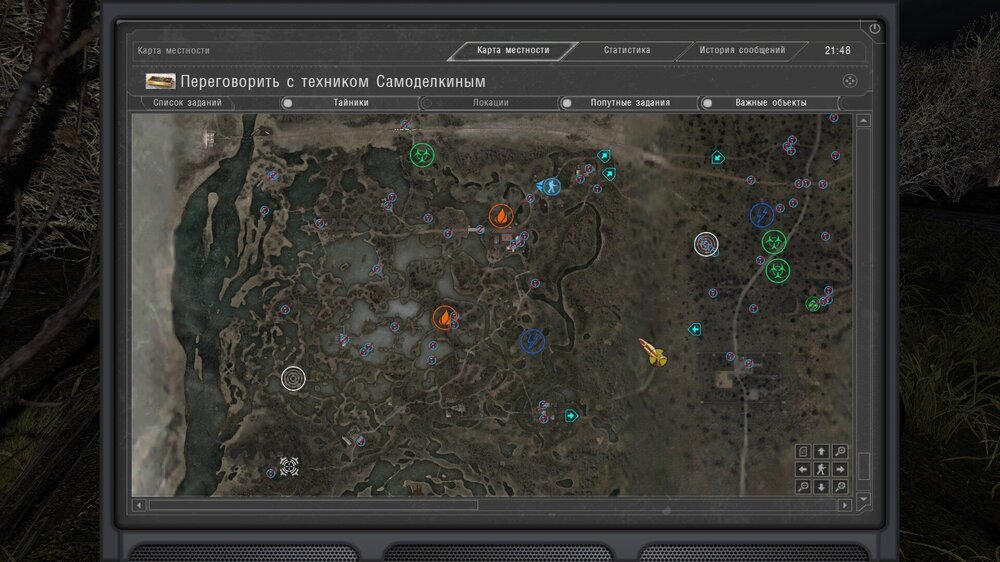Click the horizontal scrollbar thumb
The height and width of the screenshot is (562, 1000).
coord(312,505)
